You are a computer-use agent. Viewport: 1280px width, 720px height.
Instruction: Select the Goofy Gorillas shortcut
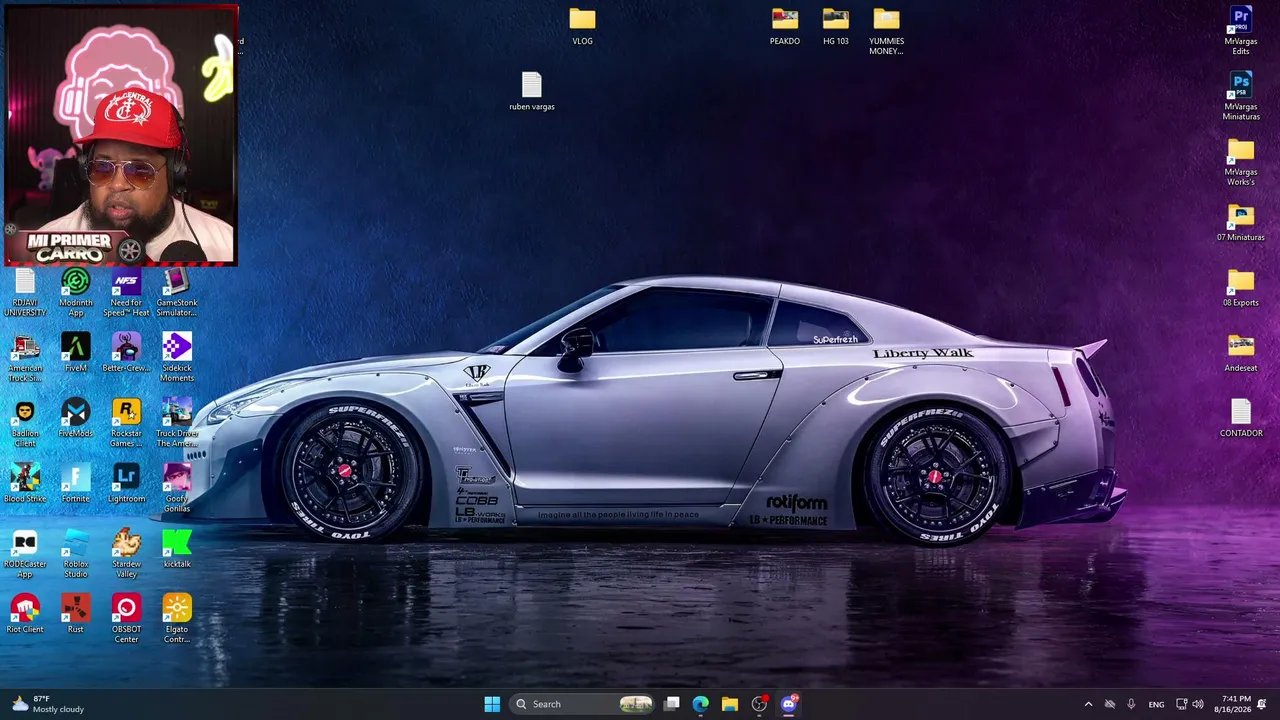tap(177, 488)
